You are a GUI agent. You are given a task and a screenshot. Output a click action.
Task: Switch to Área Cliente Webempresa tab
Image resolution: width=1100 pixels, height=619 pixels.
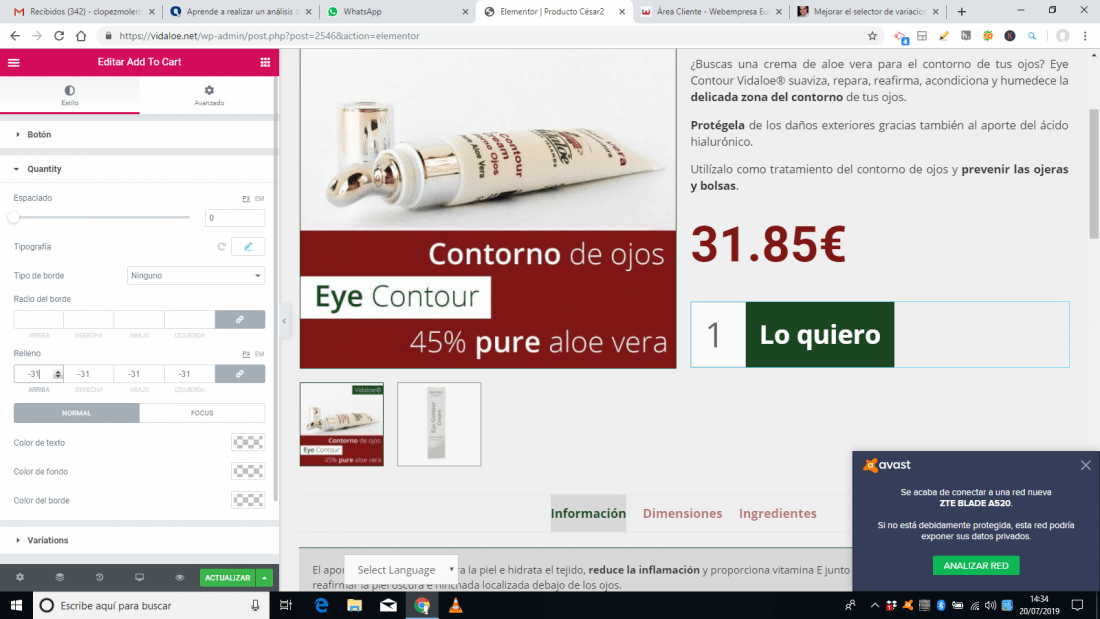pyautogui.click(x=711, y=12)
